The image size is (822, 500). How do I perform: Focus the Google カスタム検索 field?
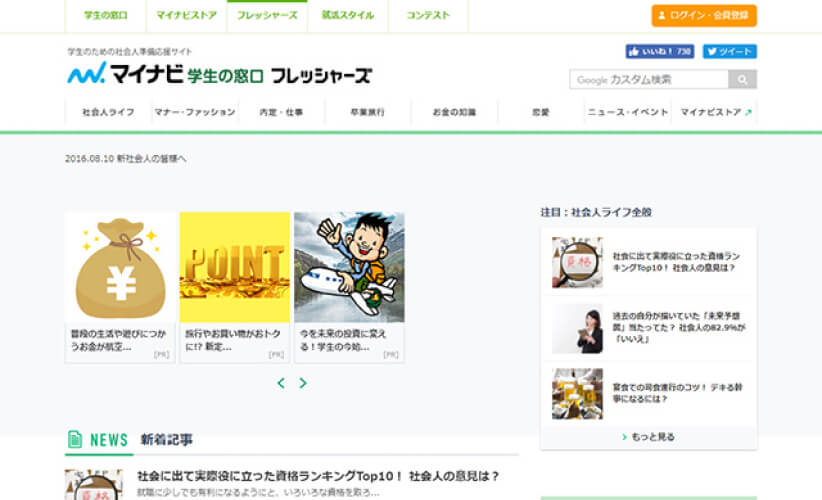tap(649, 80)
